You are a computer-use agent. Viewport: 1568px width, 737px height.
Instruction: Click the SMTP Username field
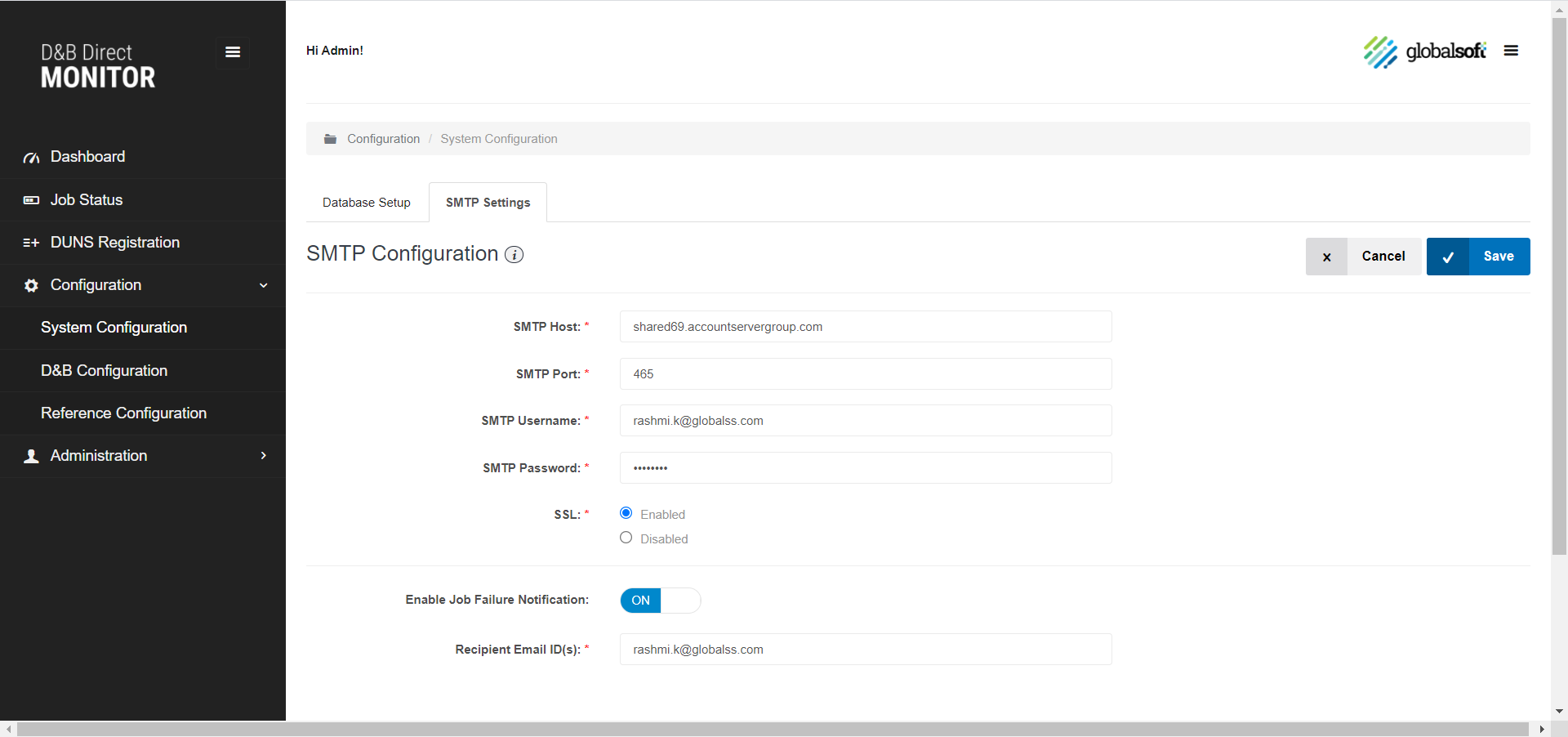pos(866,421)
